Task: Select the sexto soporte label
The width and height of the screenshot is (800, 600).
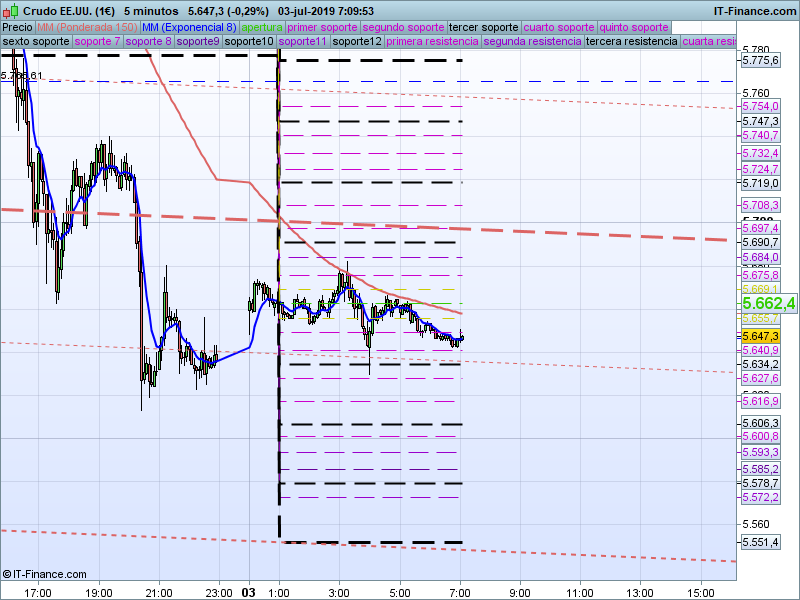Action: click(x=36, y=42)
